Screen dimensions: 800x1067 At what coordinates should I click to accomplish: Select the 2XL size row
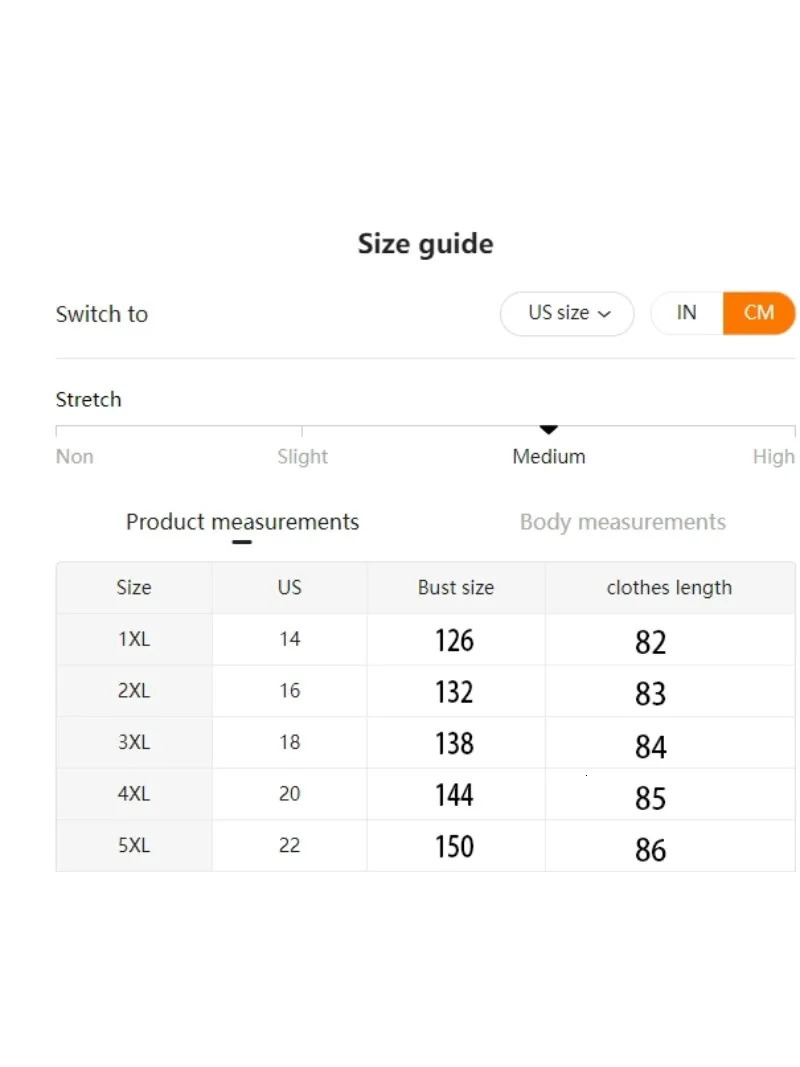pos(134,691)
